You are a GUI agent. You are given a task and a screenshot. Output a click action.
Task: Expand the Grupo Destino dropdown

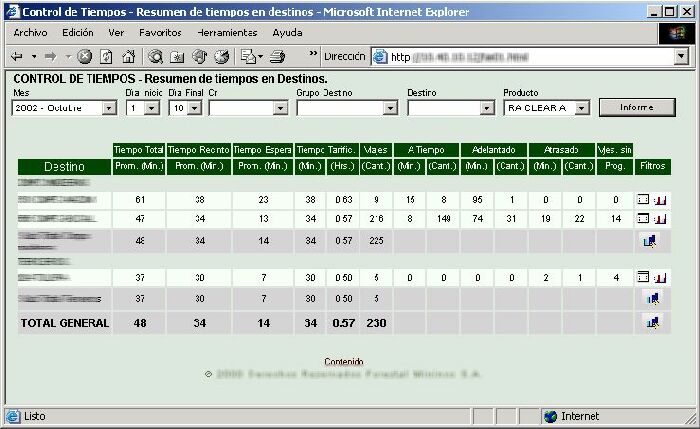click(x=390, y=108)
